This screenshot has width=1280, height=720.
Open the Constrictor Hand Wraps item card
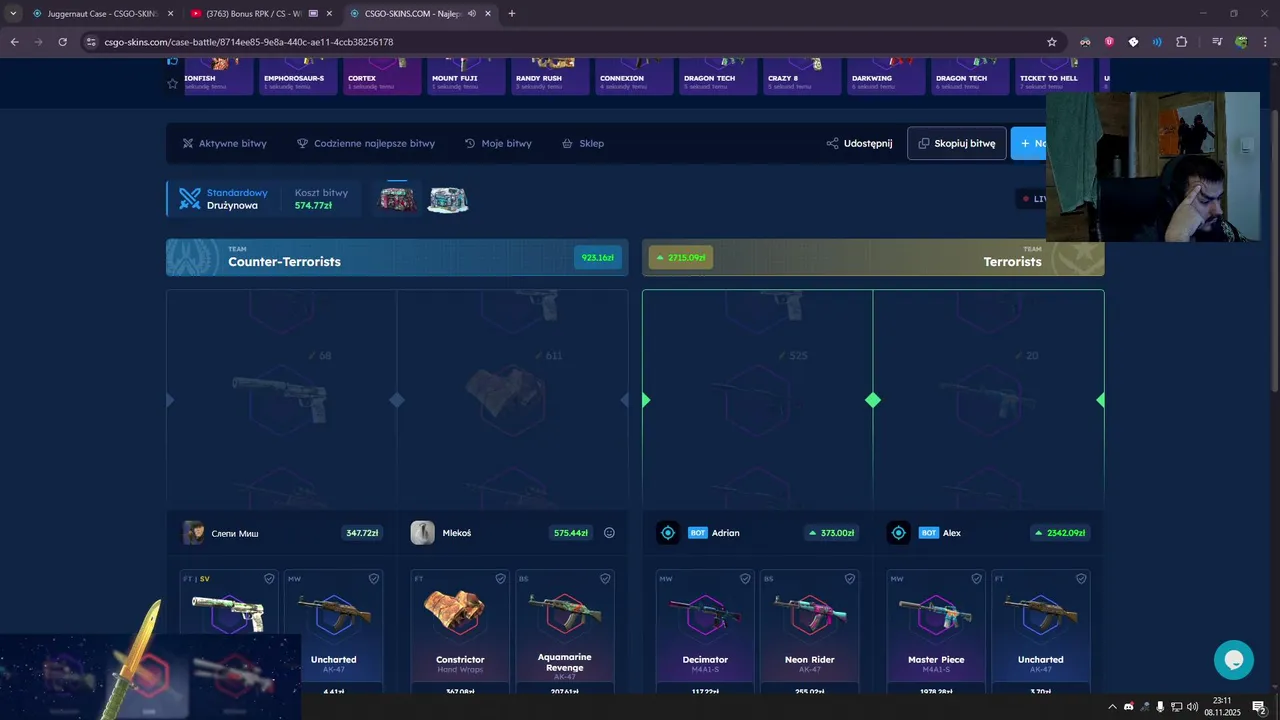click(460, 631)
